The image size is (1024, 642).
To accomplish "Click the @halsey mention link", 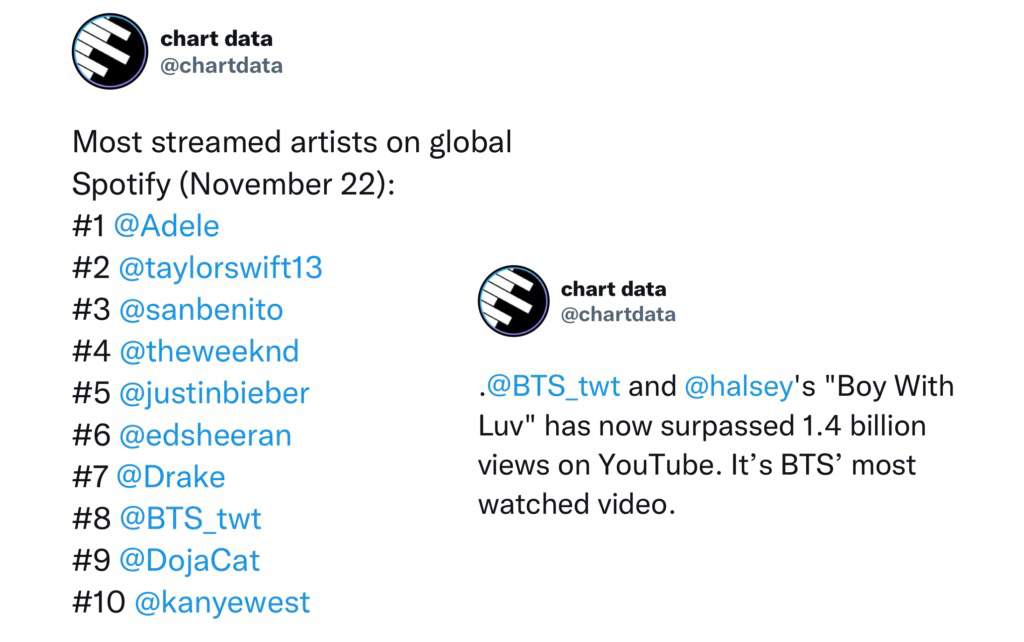I will point(739,386).
